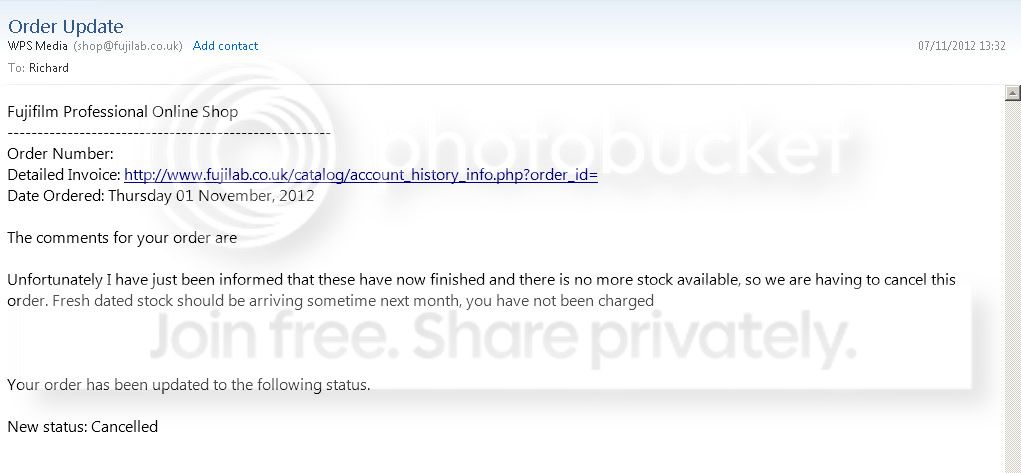The image size is (1021, 473).
Task: Click the New status: Cancelled text
Action: pyautogui.click(x=83, y=427)
